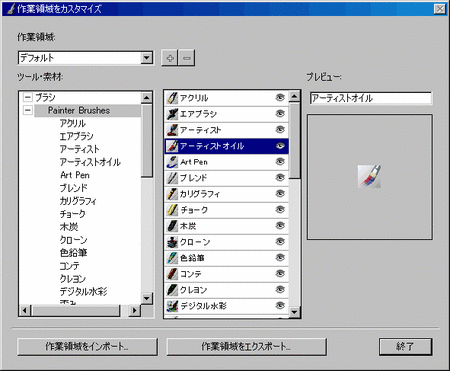This screenshot has height=371, width=450.
Task: Close the 作業領域をカスタマイズ dialog
Action: 440,9
